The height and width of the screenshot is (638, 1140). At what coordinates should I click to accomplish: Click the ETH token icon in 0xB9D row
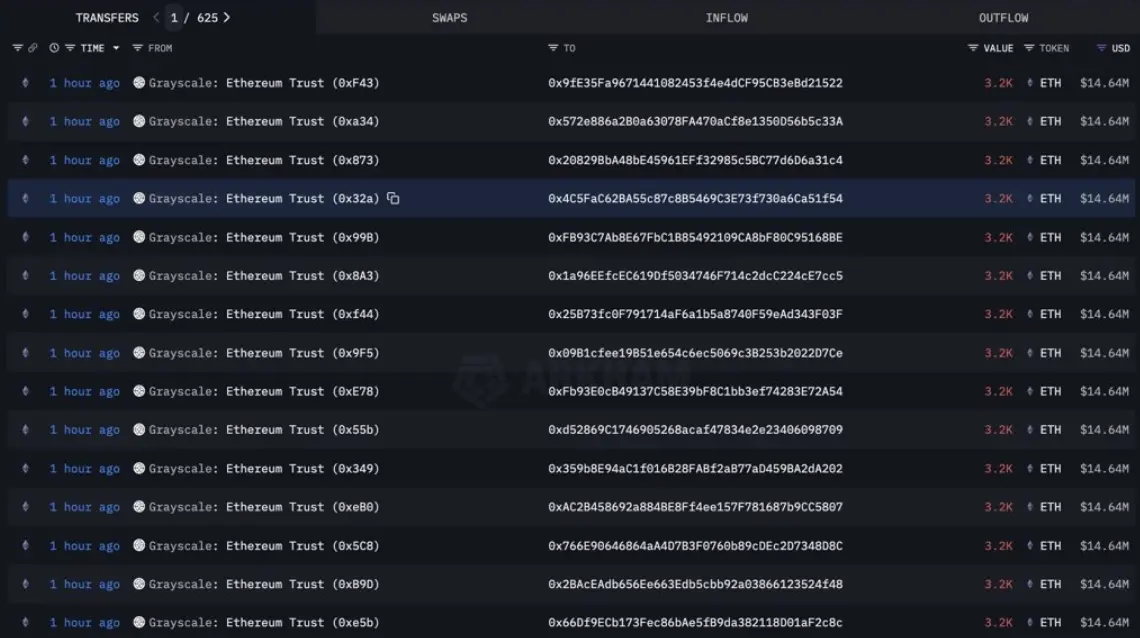pos(1029,584)
